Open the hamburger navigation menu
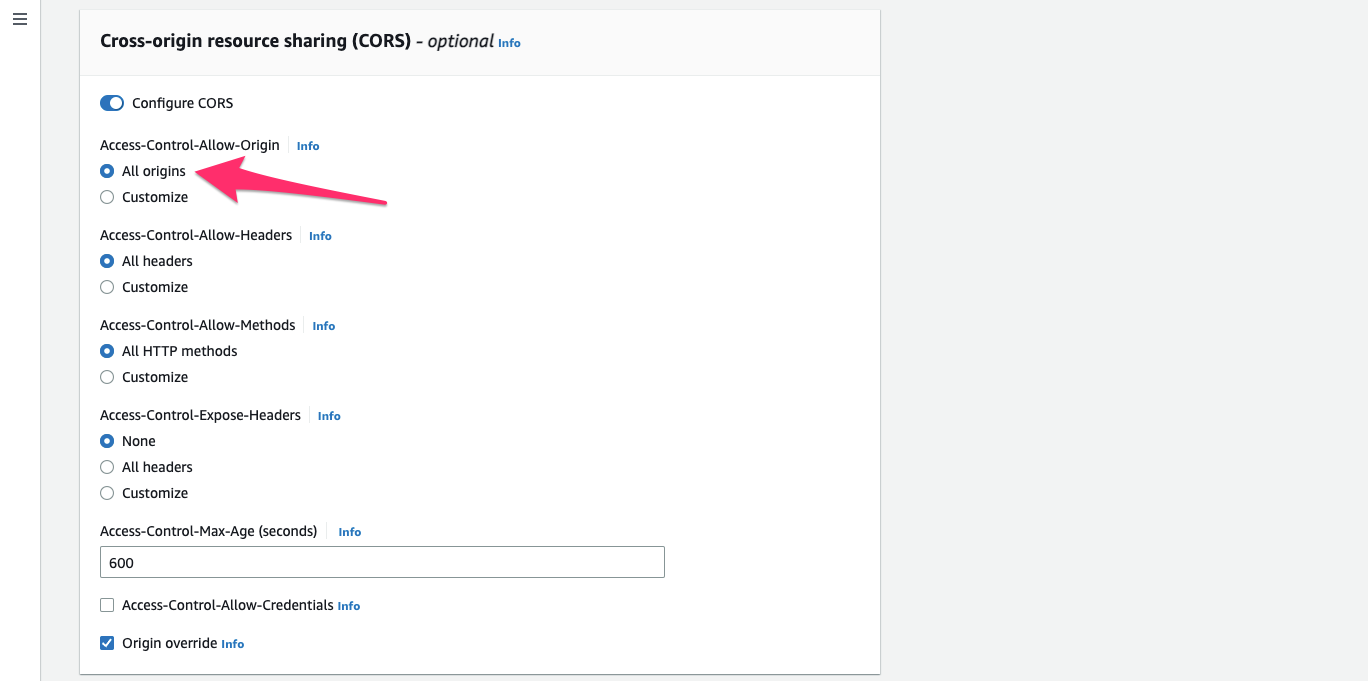 [x=19, y=19]
